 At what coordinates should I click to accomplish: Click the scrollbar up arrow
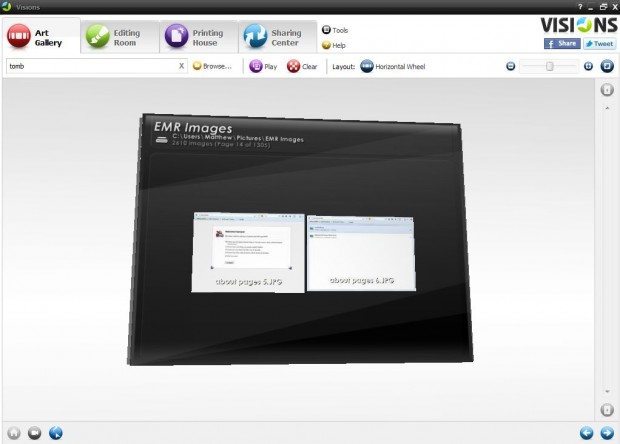tap(607, 108)
